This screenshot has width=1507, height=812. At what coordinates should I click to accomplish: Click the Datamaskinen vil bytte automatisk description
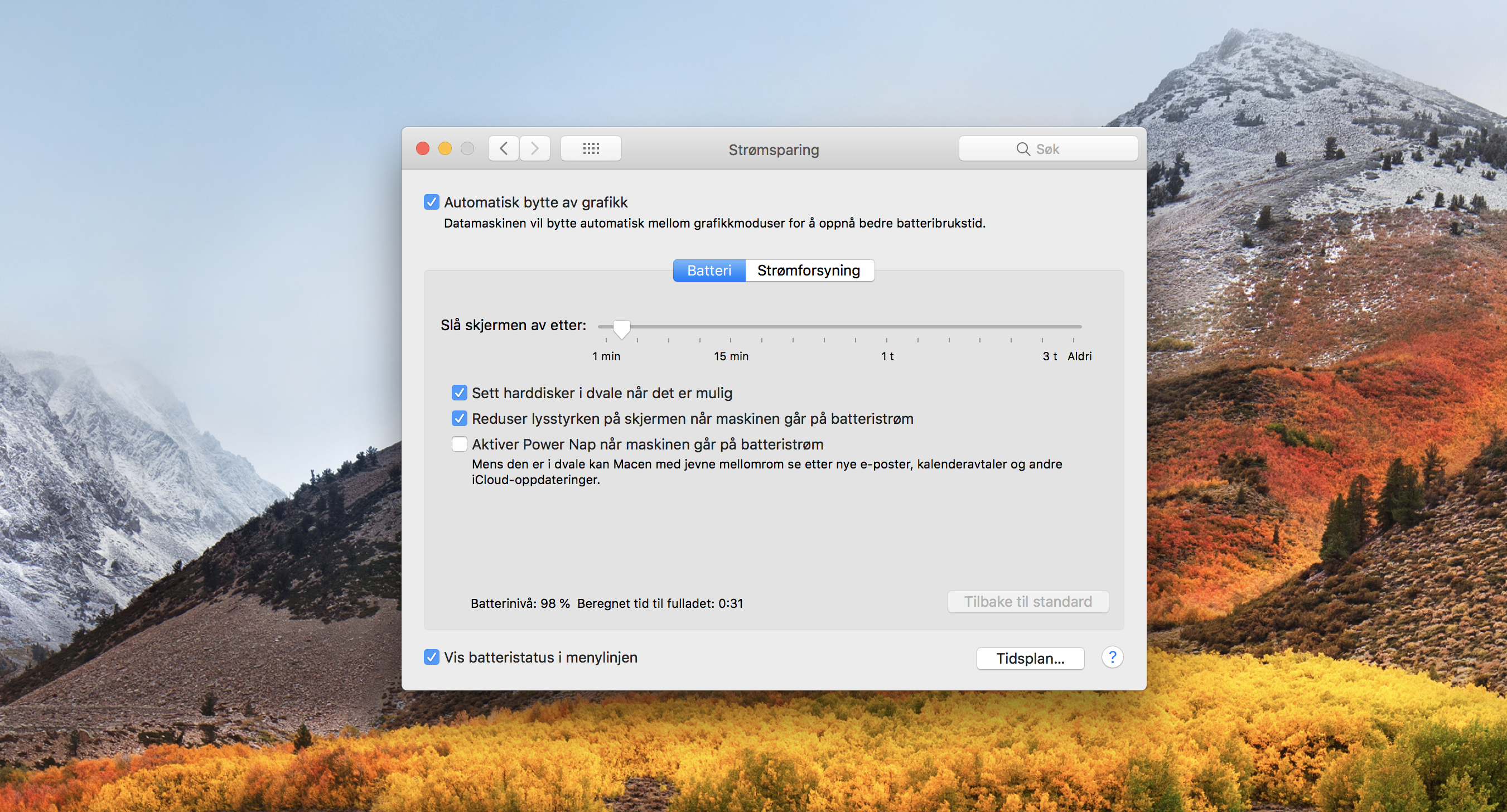click(x=714, y=223)
